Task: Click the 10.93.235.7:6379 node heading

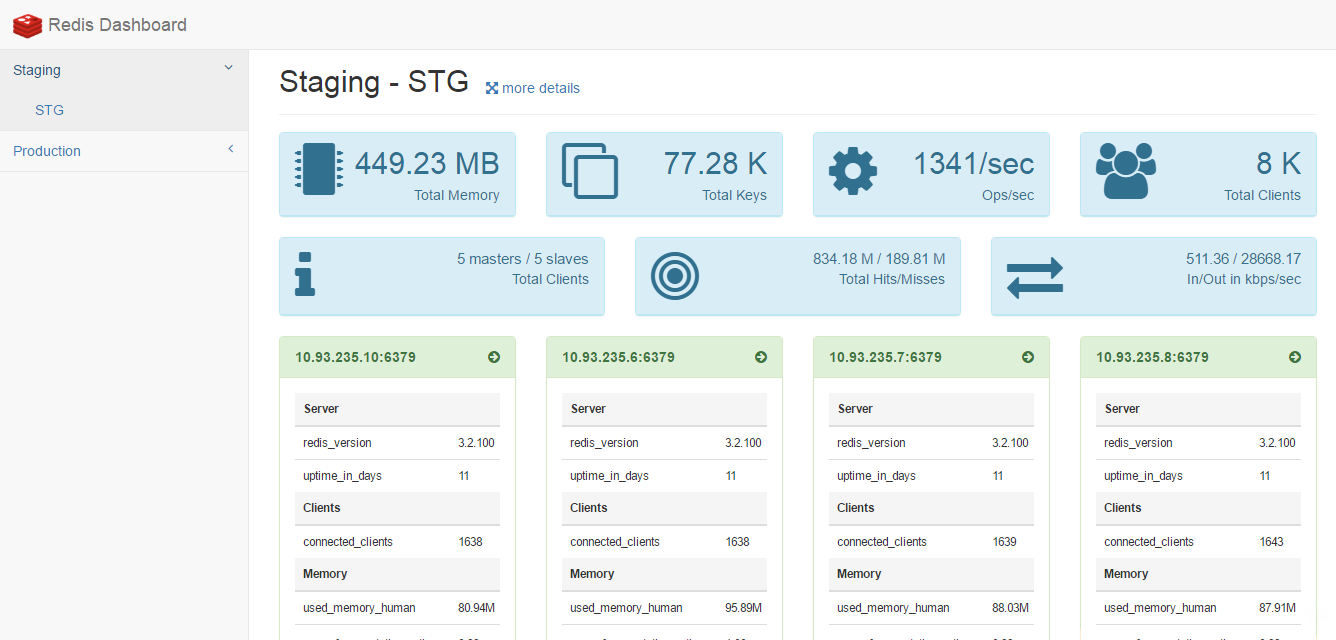Action: click(885, 357)
